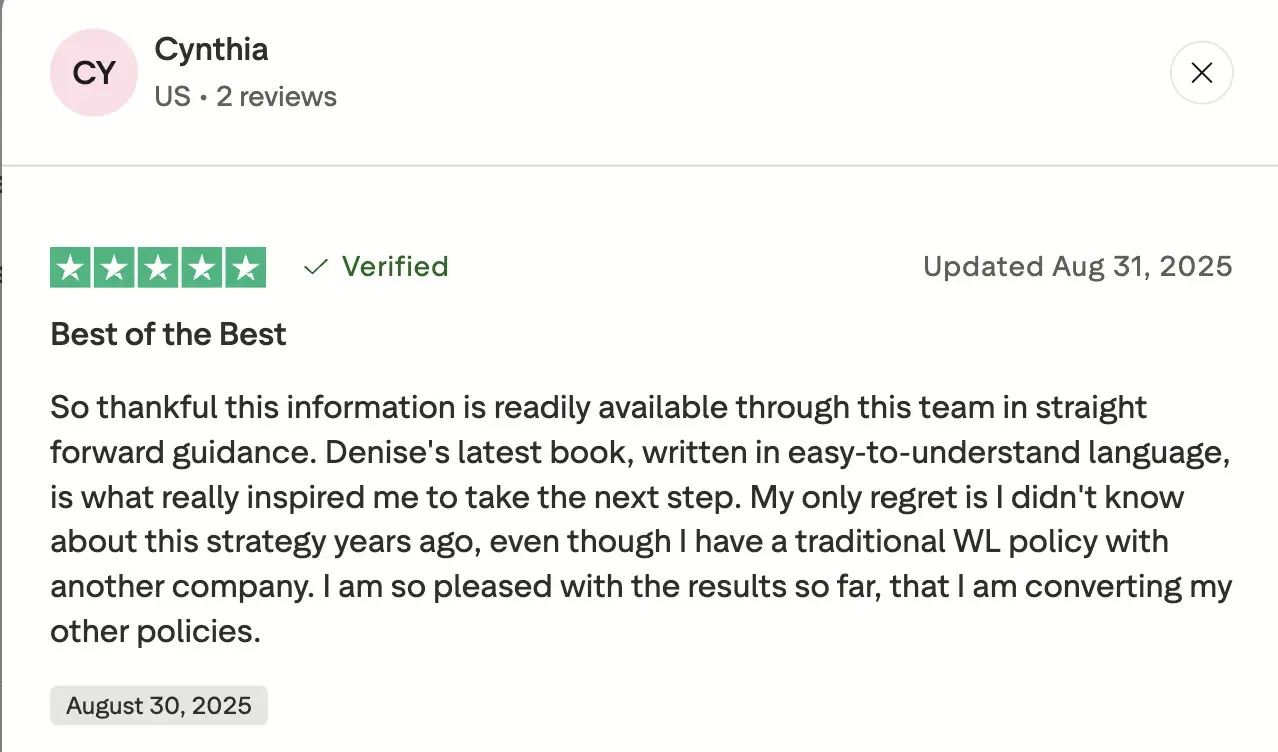Click the first green rating star
Viewport: 1278px width, 752px height.
[71, 267]
